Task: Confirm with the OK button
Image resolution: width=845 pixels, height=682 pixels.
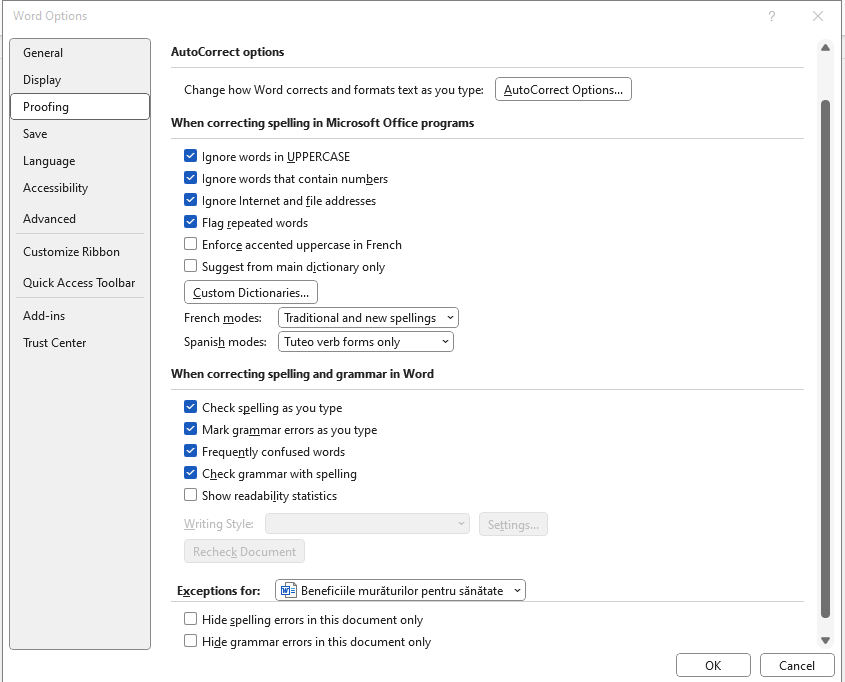Action: click(x=713, y=665)
